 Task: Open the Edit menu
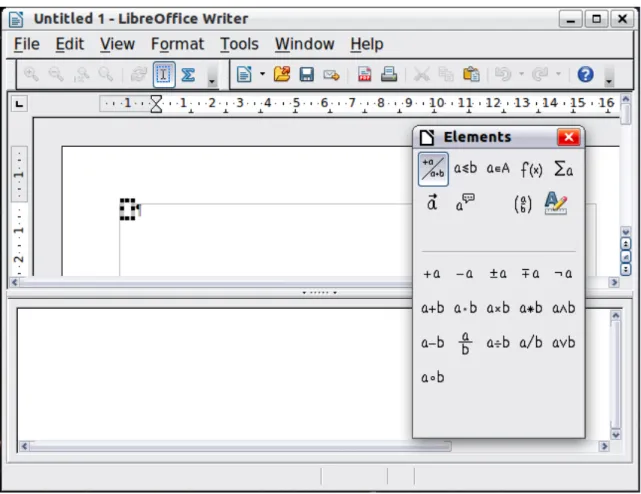coord(69,44)
